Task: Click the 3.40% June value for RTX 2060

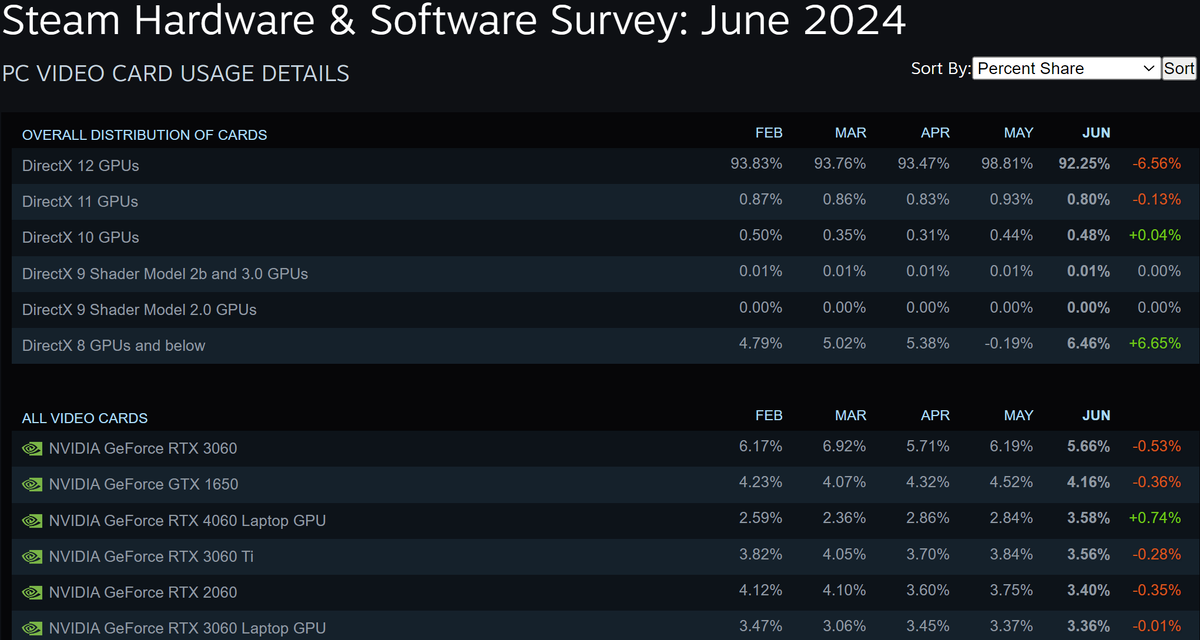Action: (x=1088, y=592)
